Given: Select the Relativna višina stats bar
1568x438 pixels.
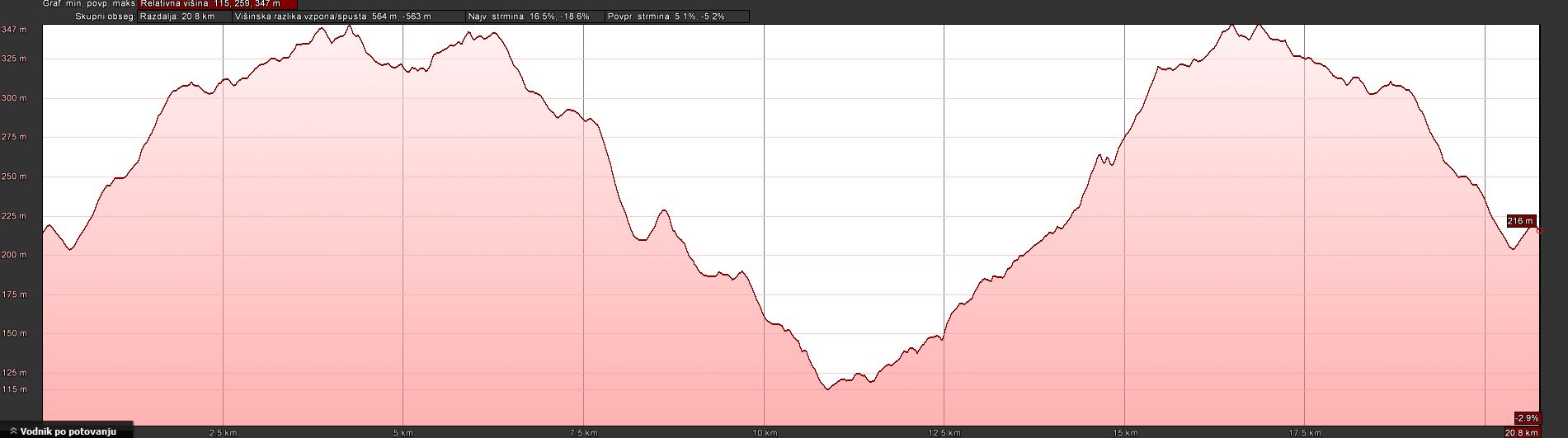Looking at the screenshot, I should 218,4.
